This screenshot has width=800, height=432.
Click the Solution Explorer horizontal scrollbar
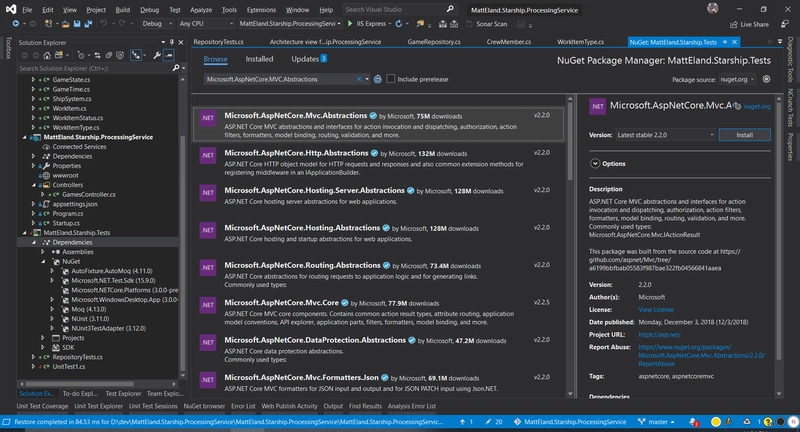[x=80, y=384]
